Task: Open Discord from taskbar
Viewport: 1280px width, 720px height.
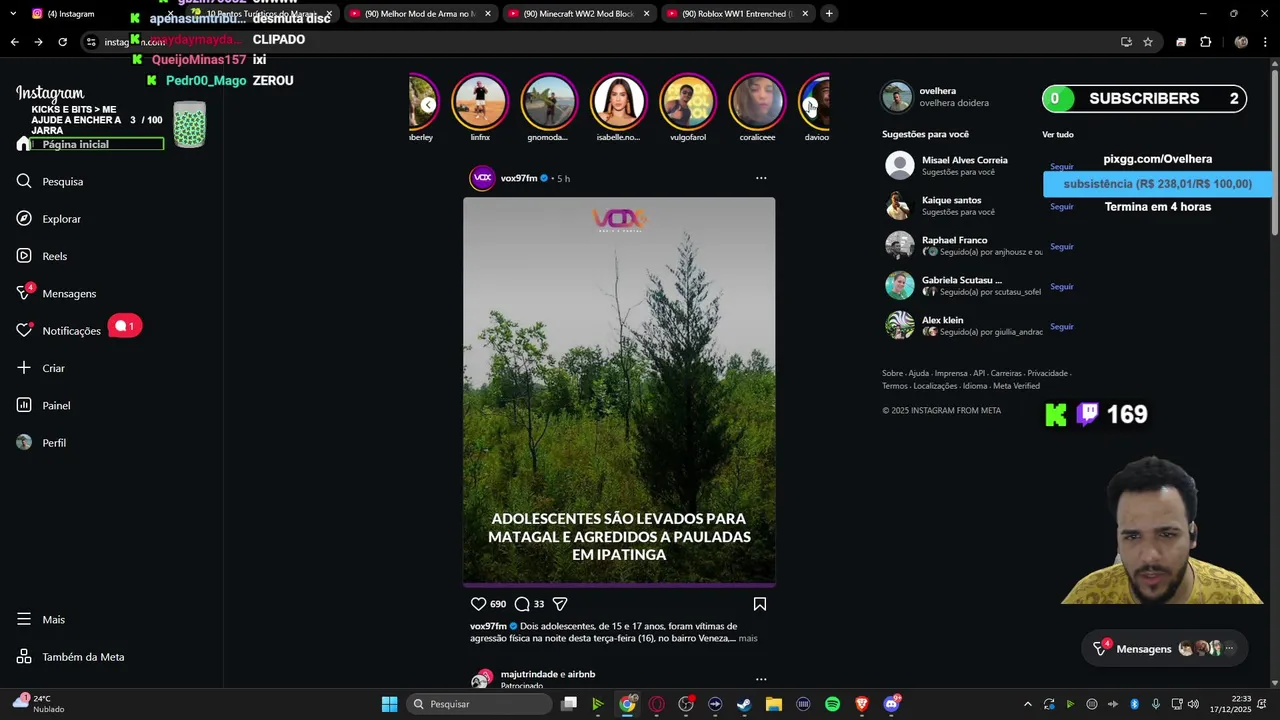Action: (891, 704)
